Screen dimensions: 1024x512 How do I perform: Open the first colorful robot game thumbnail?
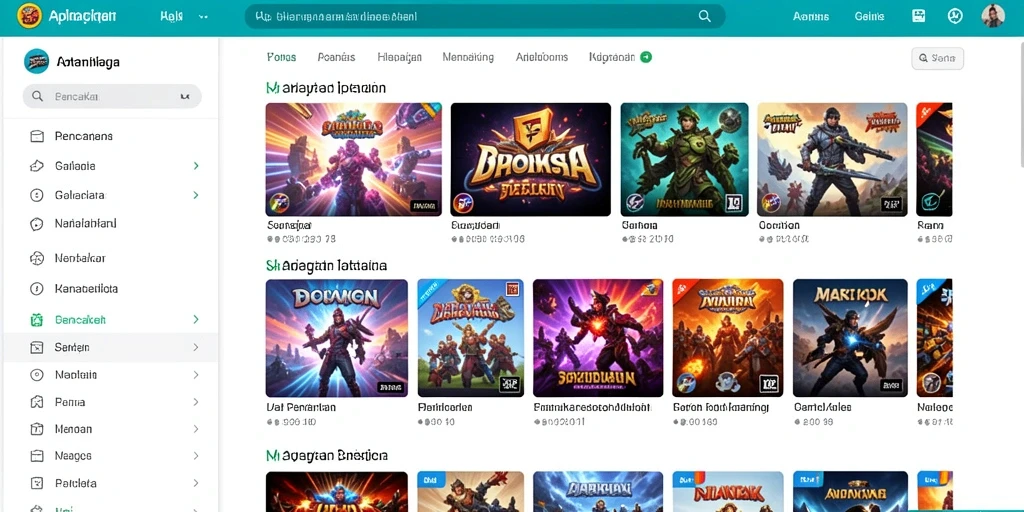click(353, 159)
